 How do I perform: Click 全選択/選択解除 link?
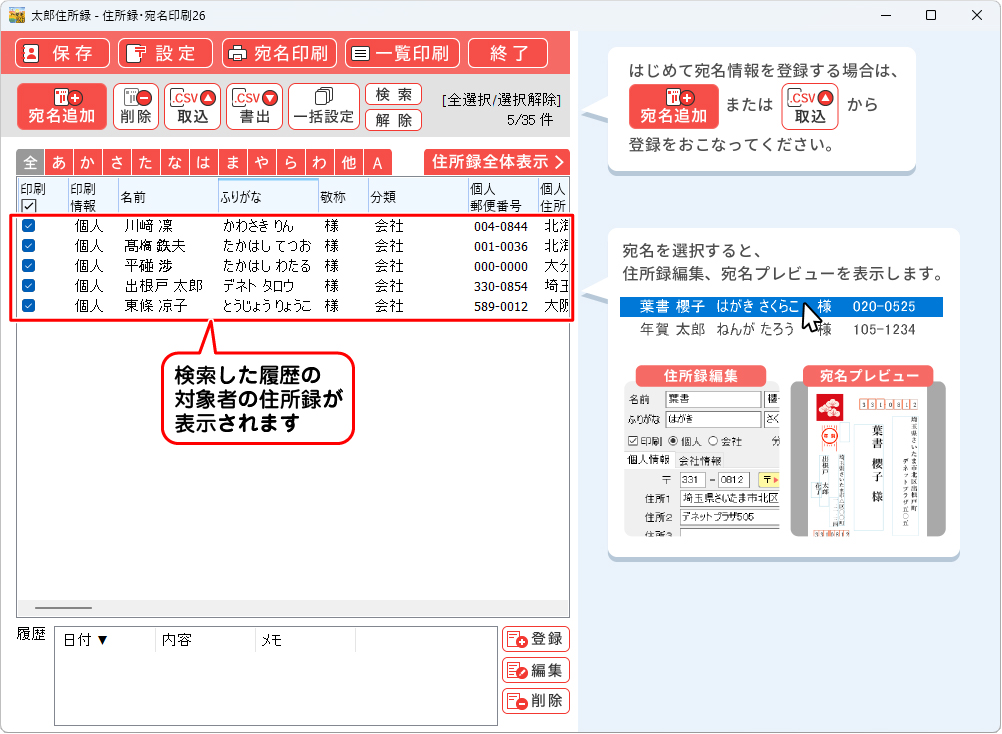click(x=501, y=100)
